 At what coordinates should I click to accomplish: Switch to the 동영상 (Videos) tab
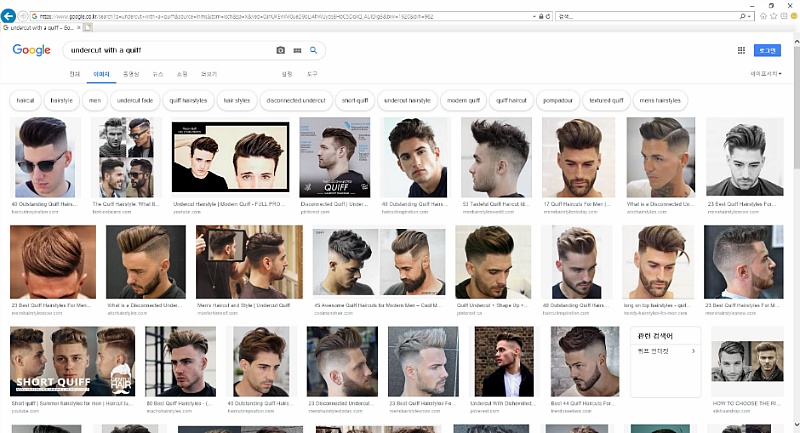pyautogui.click(x=131, y=74)
